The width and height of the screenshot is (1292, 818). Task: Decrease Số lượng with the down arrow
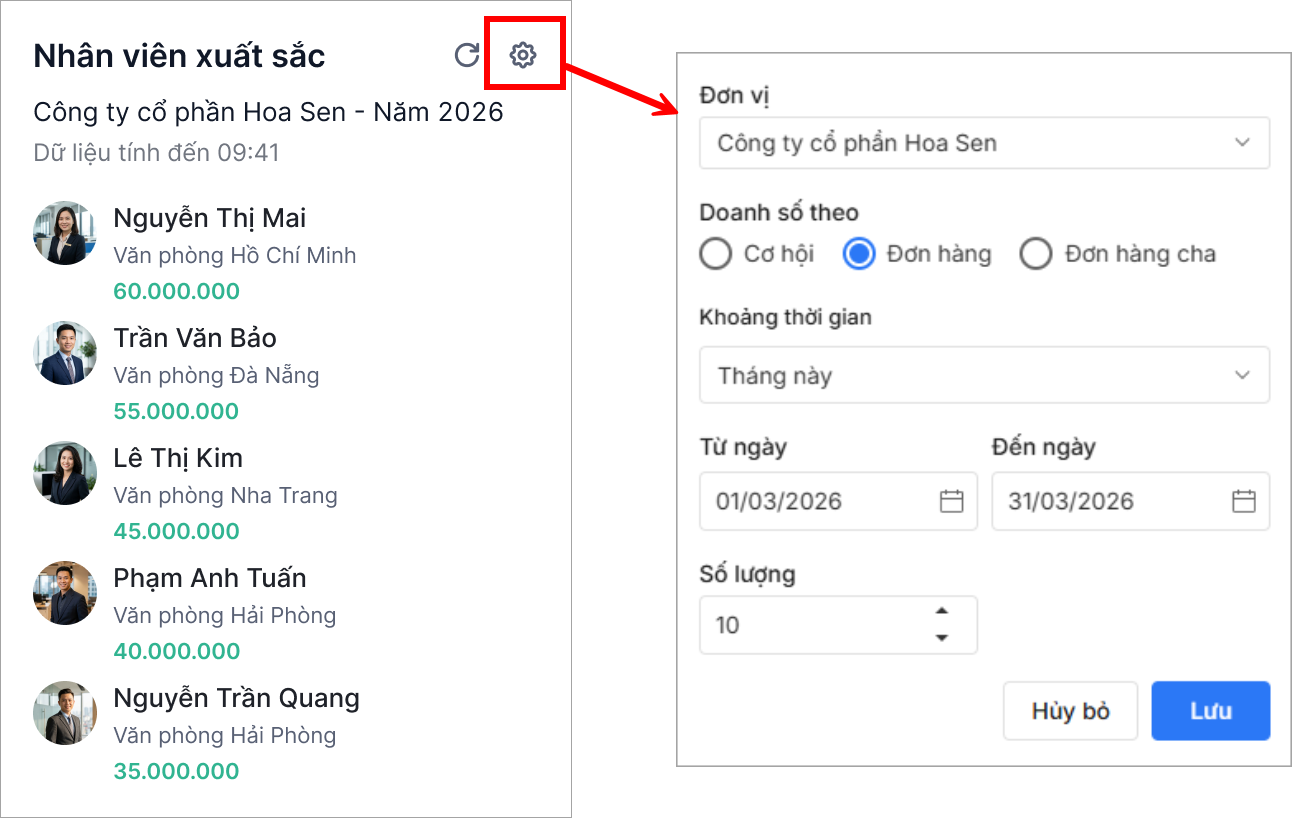point(941,637)
